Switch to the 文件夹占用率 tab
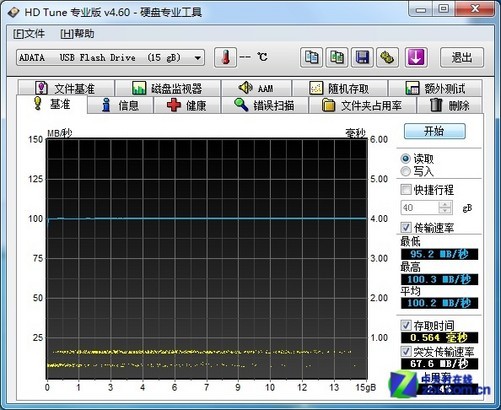This screenshot has height=410, width=501. [x=362, y=105]
